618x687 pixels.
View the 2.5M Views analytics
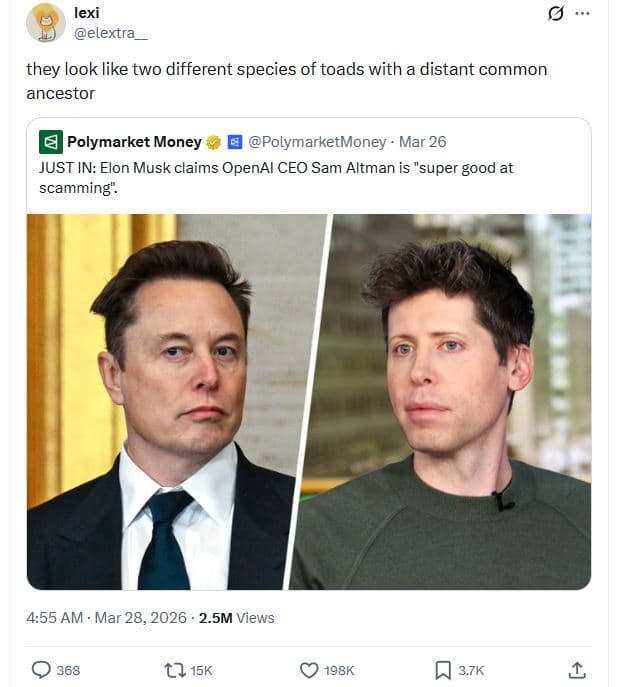click(x=237, y=618)
